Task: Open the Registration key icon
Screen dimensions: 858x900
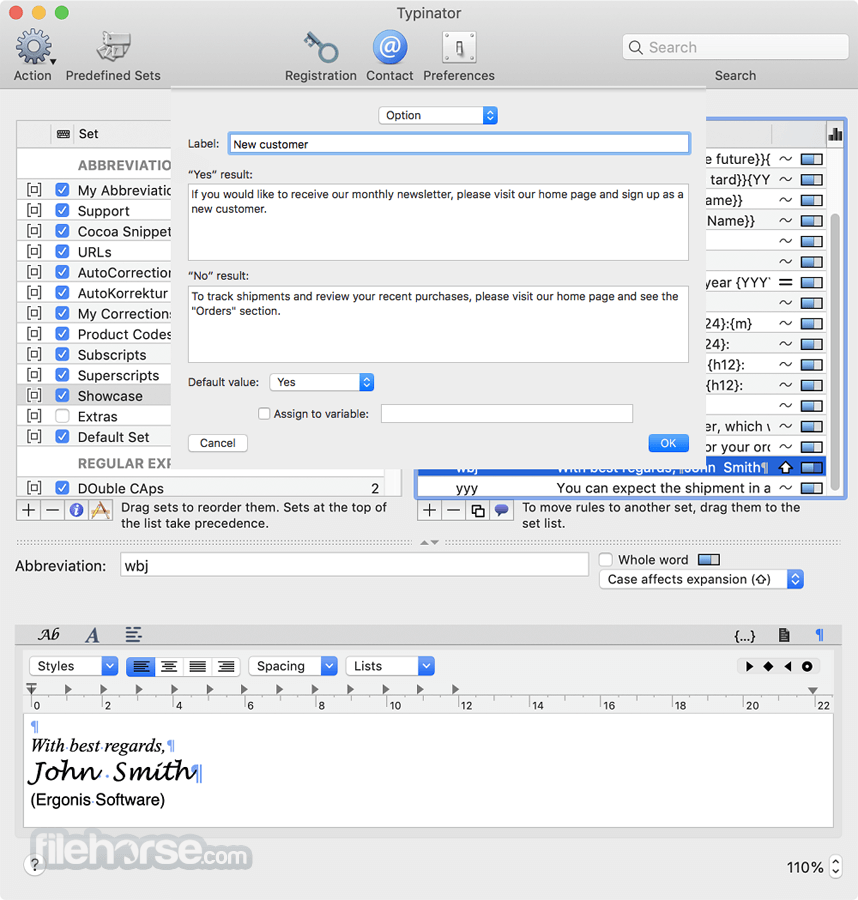Action: 320,46
